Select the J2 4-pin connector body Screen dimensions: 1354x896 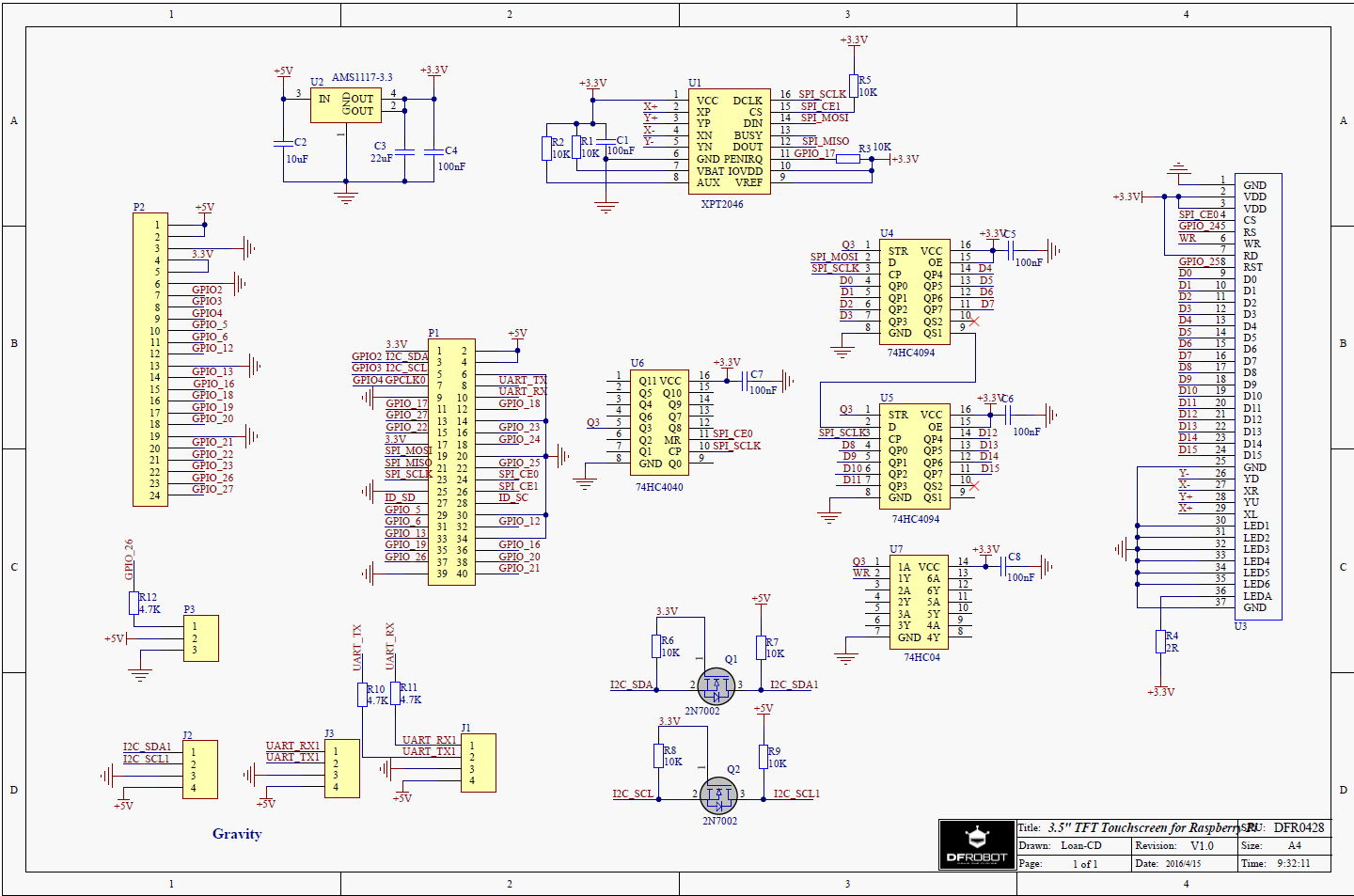click(200, 770)
